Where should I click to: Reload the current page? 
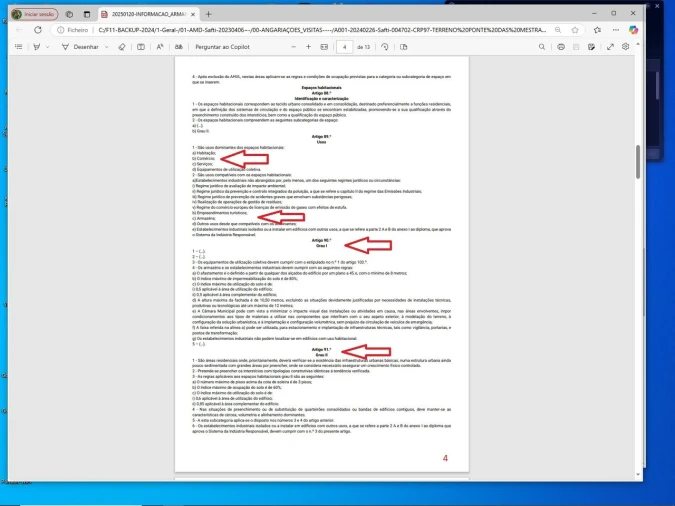click(x=39, y=31)
